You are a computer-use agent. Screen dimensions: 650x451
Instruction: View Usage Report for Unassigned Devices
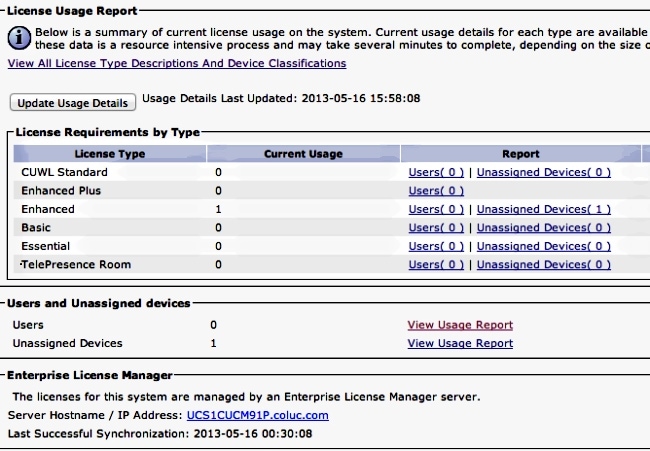[x=460, y=343]
